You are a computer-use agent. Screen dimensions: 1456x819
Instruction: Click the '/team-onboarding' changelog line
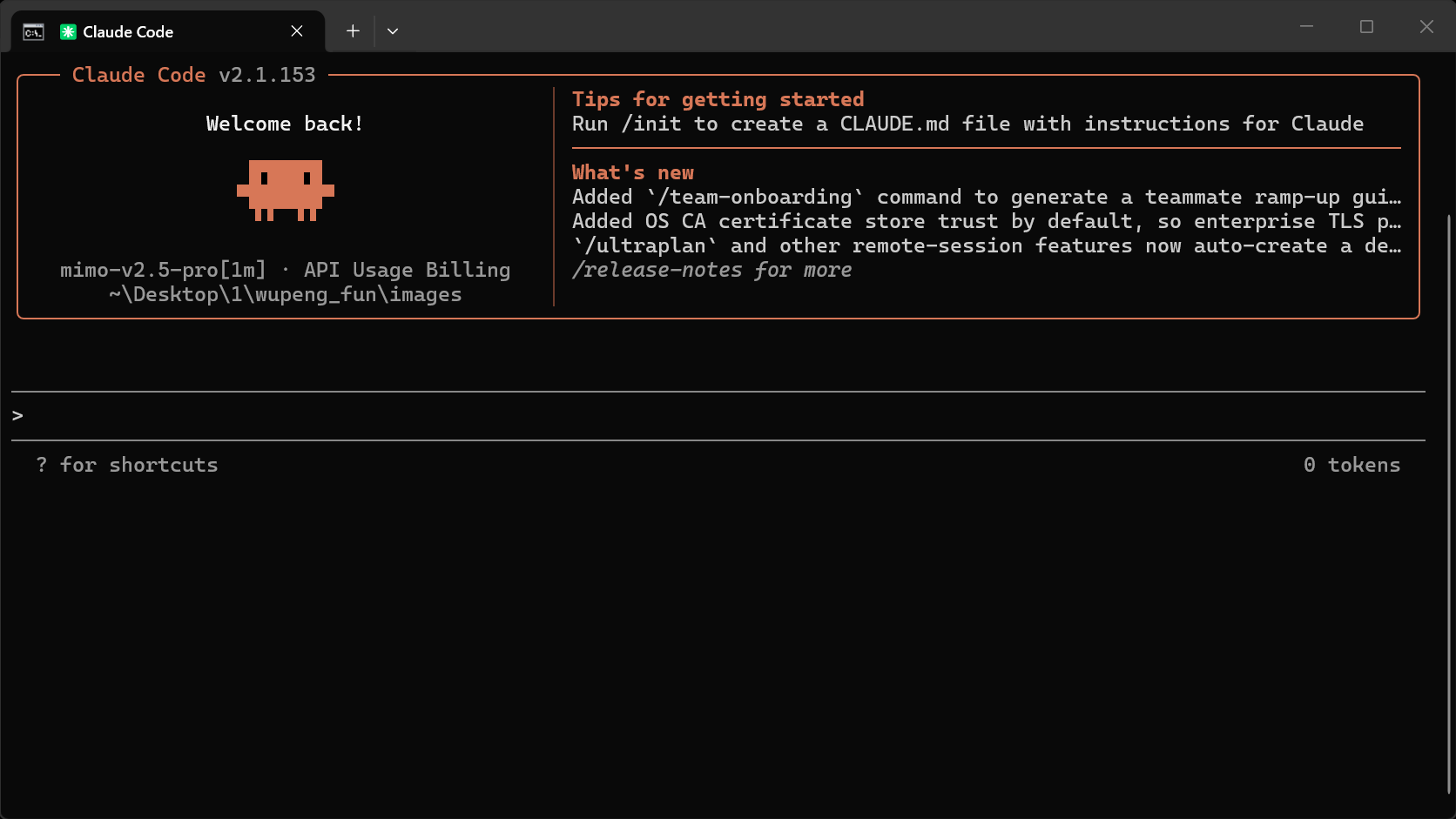(x=987, y=197)
